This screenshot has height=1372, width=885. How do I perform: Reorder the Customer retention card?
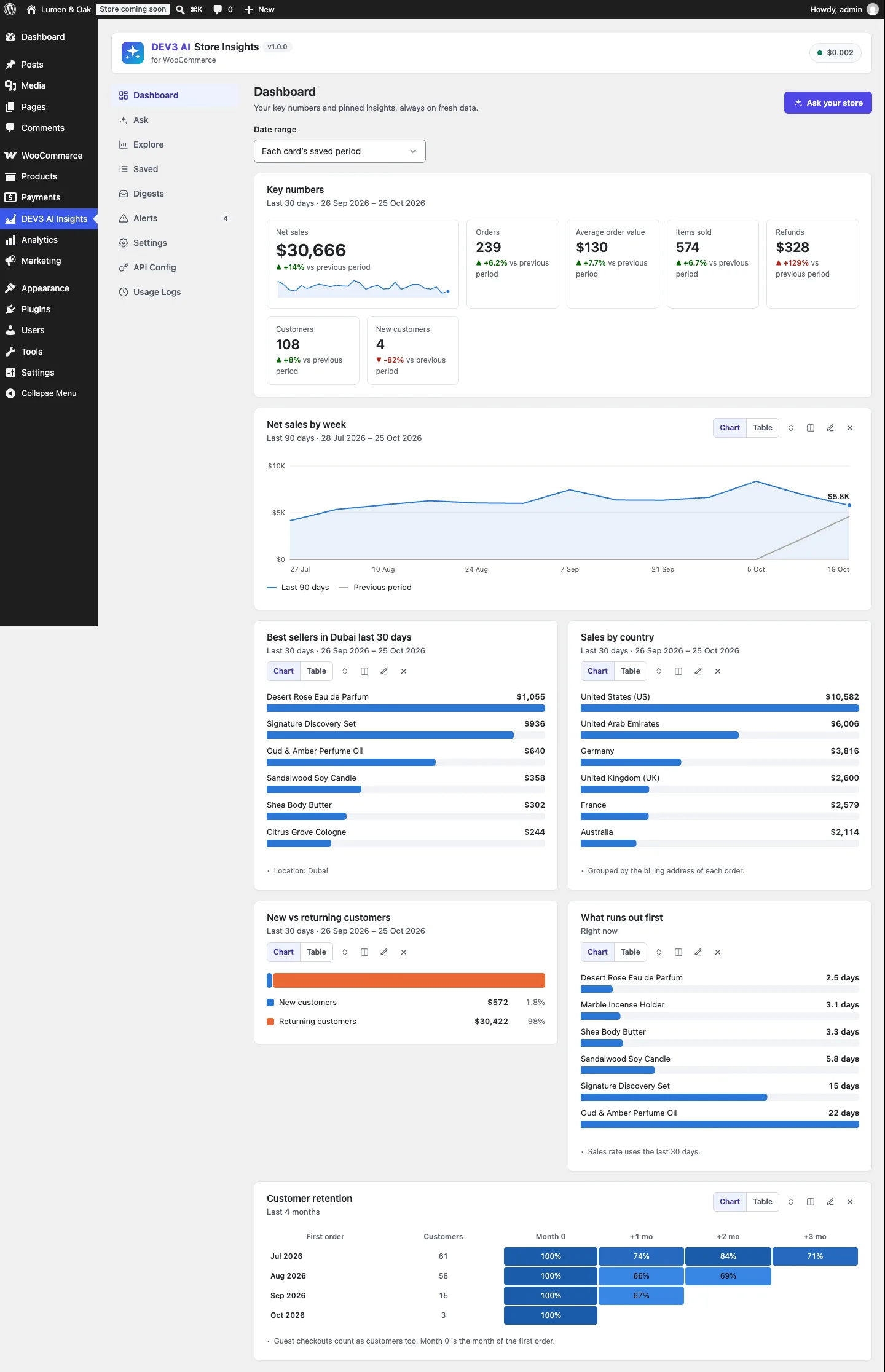click(x=791, y=1202)
